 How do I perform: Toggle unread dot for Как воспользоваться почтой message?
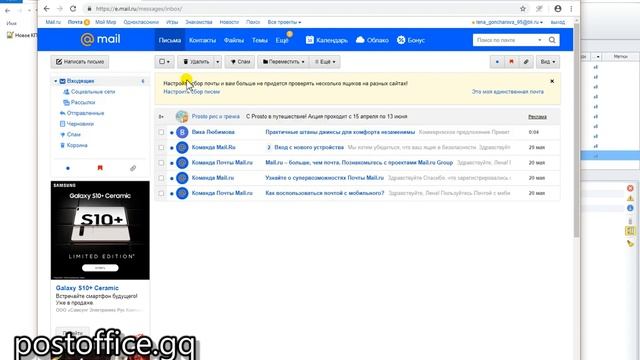[171, 193]
